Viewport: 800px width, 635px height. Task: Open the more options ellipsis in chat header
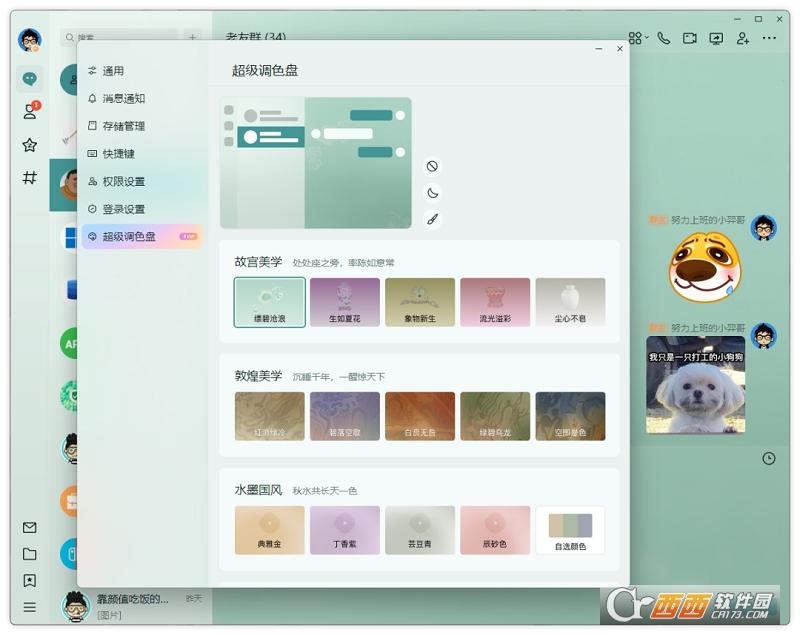(x=769, y=38)
